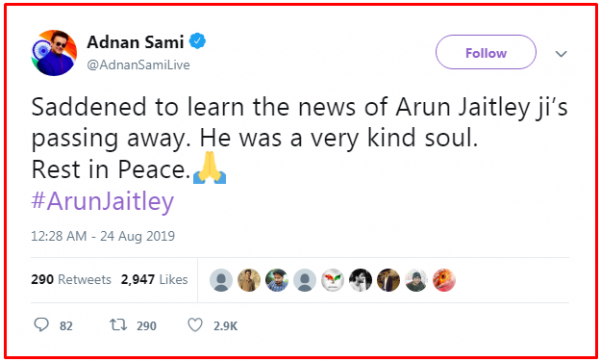Click the blue verified badge

coord(198,41)
